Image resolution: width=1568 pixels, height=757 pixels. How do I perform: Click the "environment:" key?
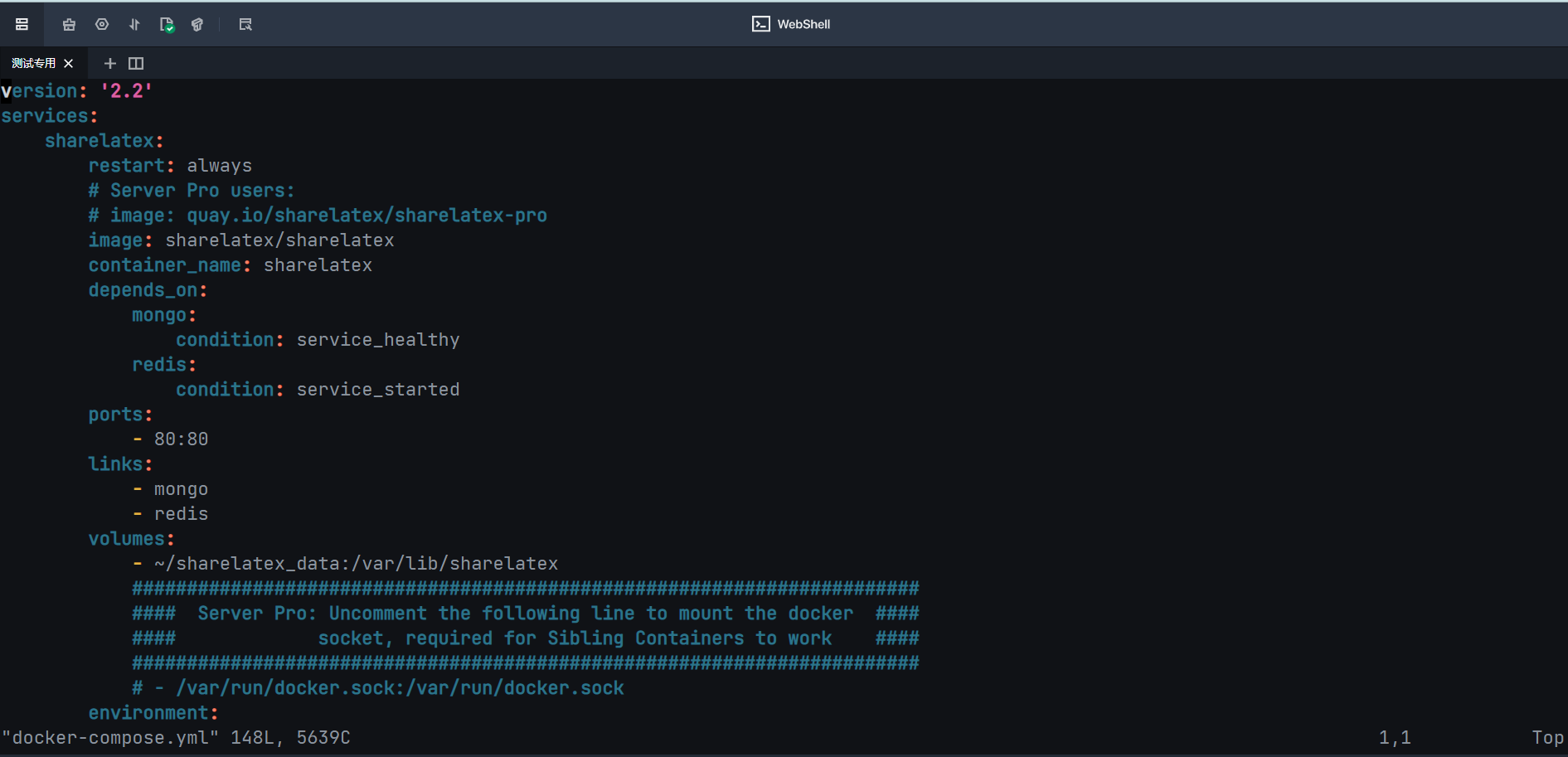coord(153,713)
